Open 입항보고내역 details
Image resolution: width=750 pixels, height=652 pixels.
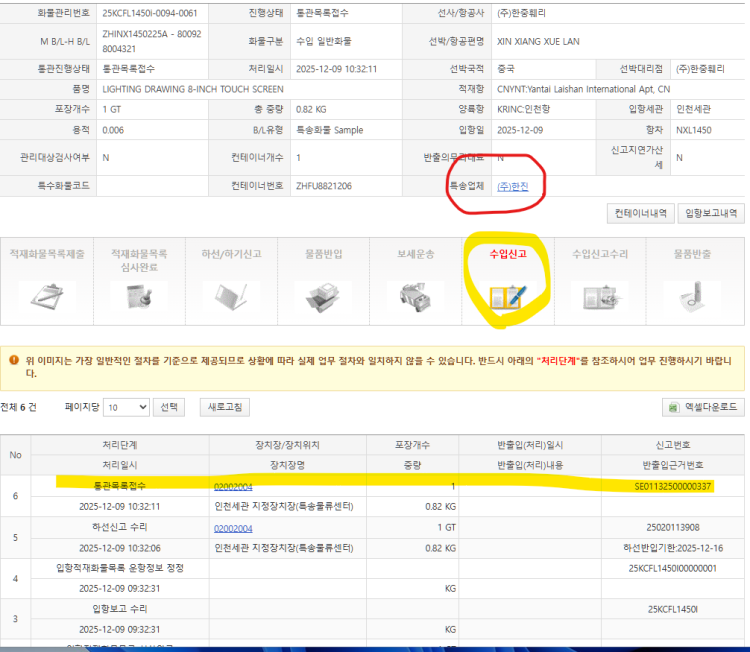(711, 213)
